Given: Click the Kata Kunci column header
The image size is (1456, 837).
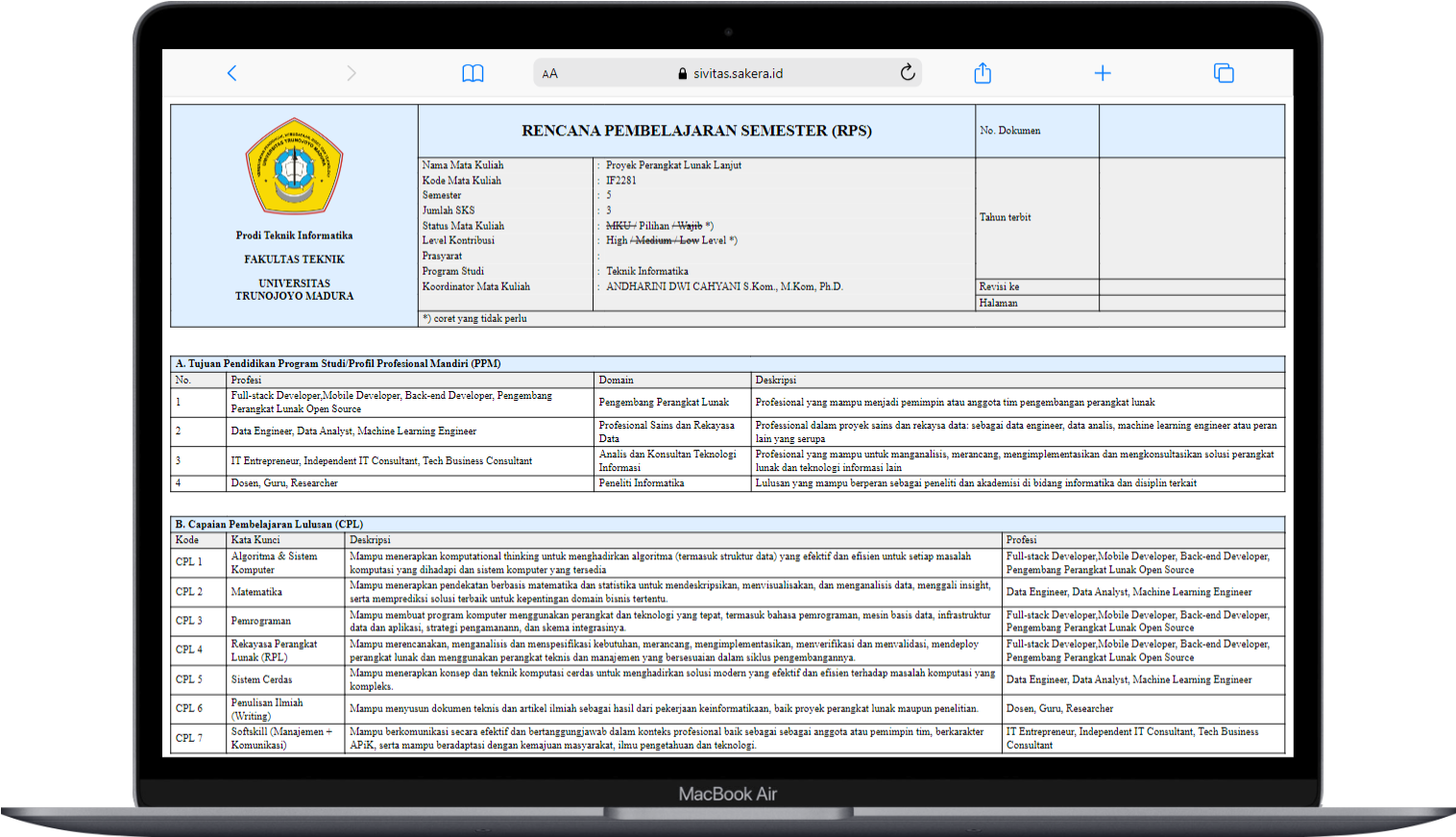Looking at the screenshot, I should click(285, 540).
